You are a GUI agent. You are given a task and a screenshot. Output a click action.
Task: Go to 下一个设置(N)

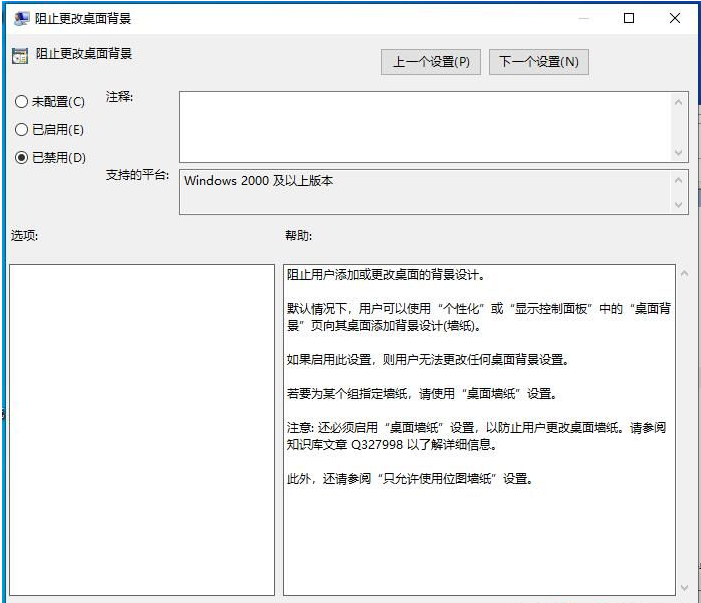tap(538, 62)
